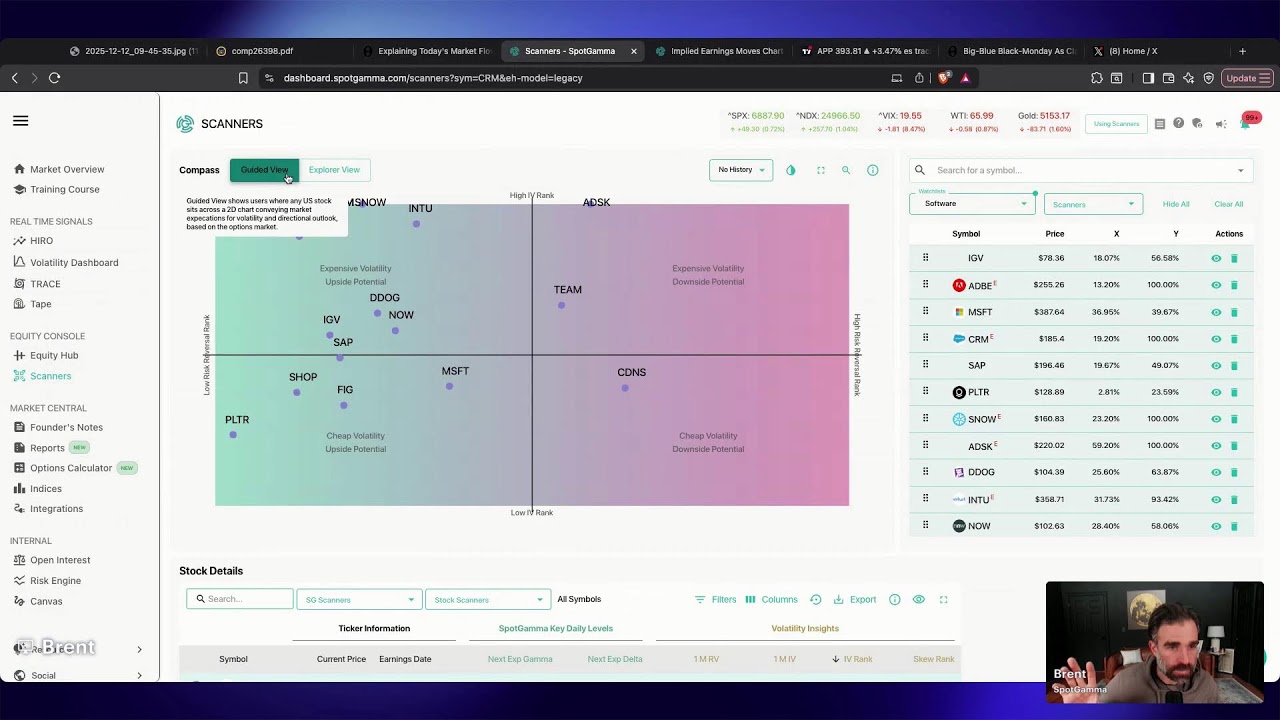The image size is (1280, 720).
Task: Click the browser Update button
Action: pos(1247,78)
